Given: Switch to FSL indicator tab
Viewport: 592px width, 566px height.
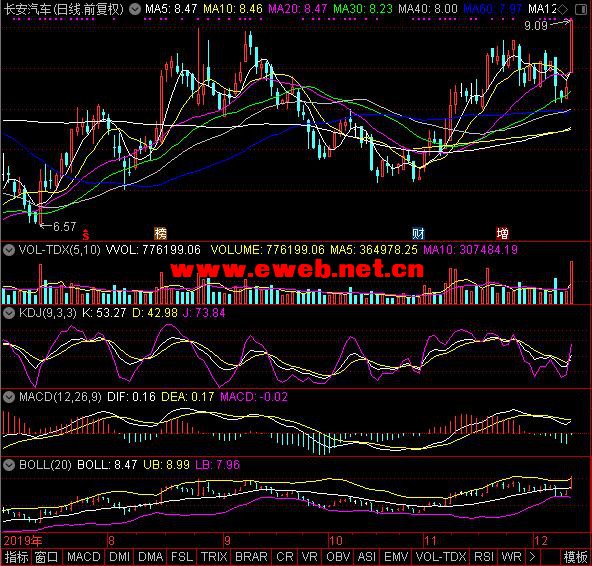Looking at the screenshot, I should point(182,557).
